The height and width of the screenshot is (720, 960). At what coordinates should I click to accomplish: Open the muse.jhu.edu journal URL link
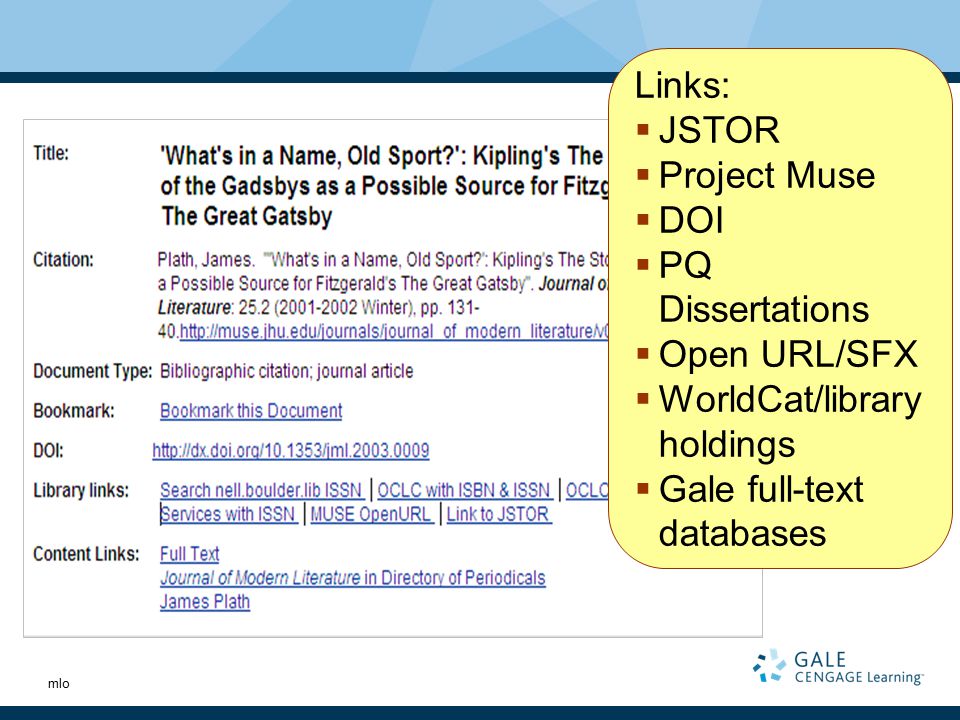[x=394, y=331]
